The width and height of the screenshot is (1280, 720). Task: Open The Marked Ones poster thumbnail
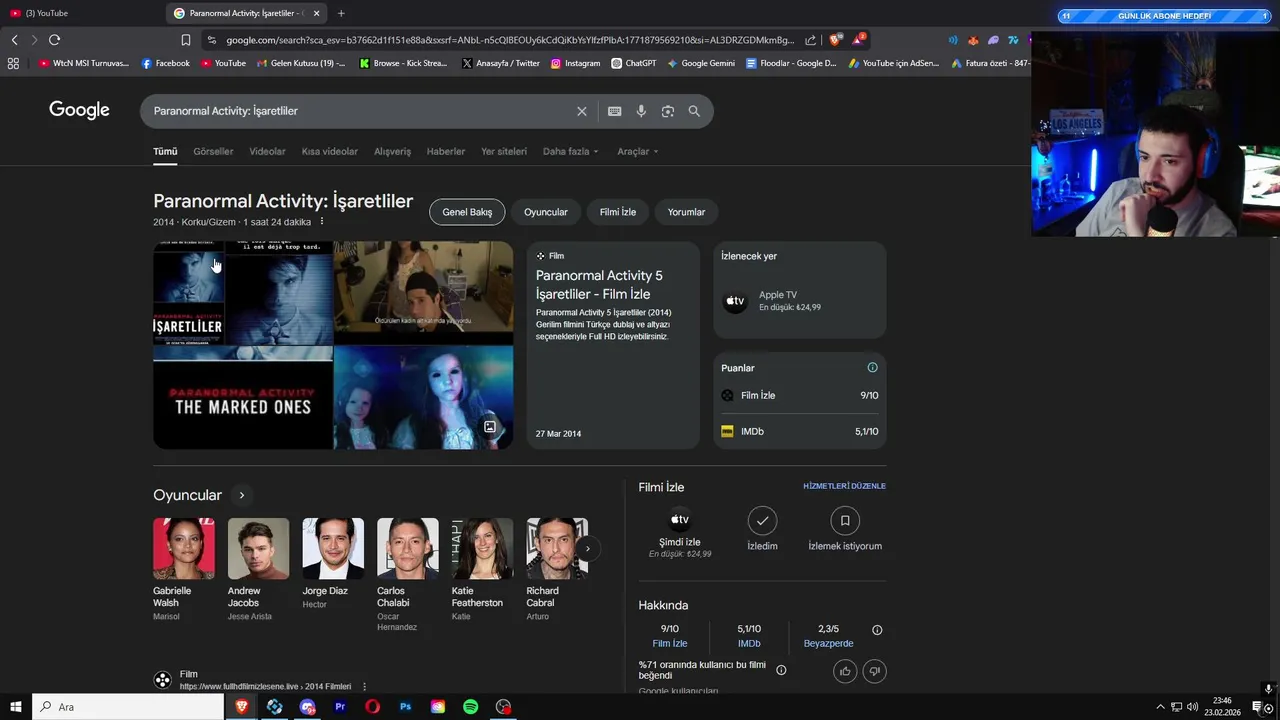tap(243, 404)
